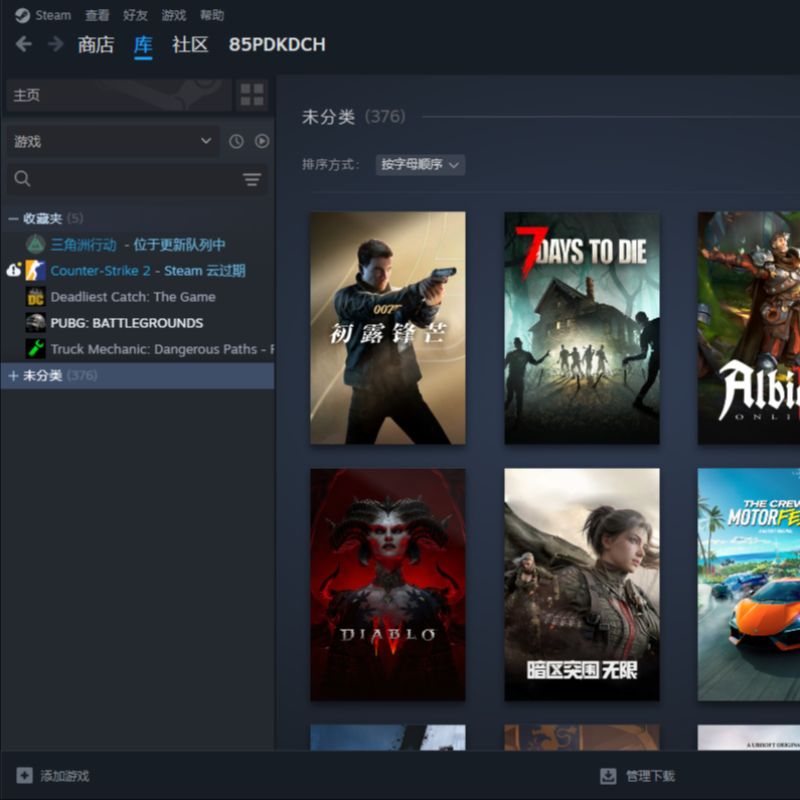The width and height of the screenshot is (800, 800).
Task: Expand the 未分类 category in sidebar
Action: (x=13, y=376)
